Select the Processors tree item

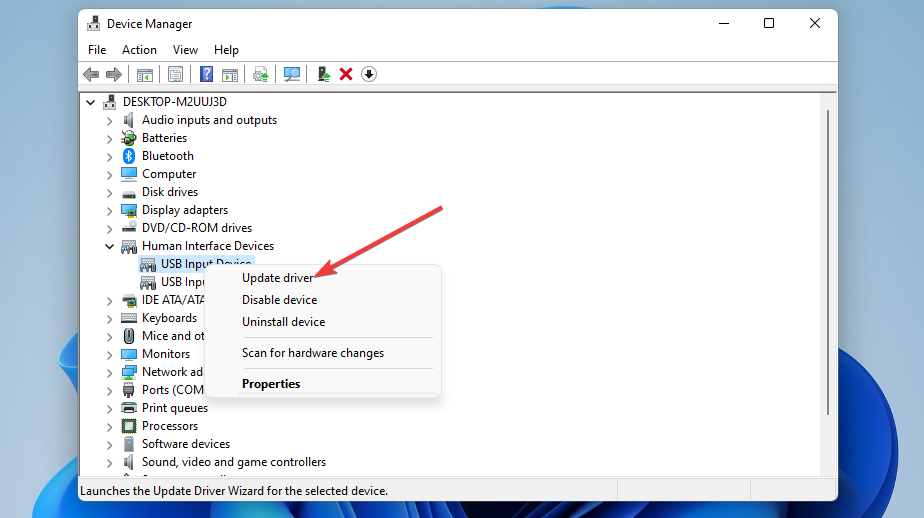coord(170,426)
